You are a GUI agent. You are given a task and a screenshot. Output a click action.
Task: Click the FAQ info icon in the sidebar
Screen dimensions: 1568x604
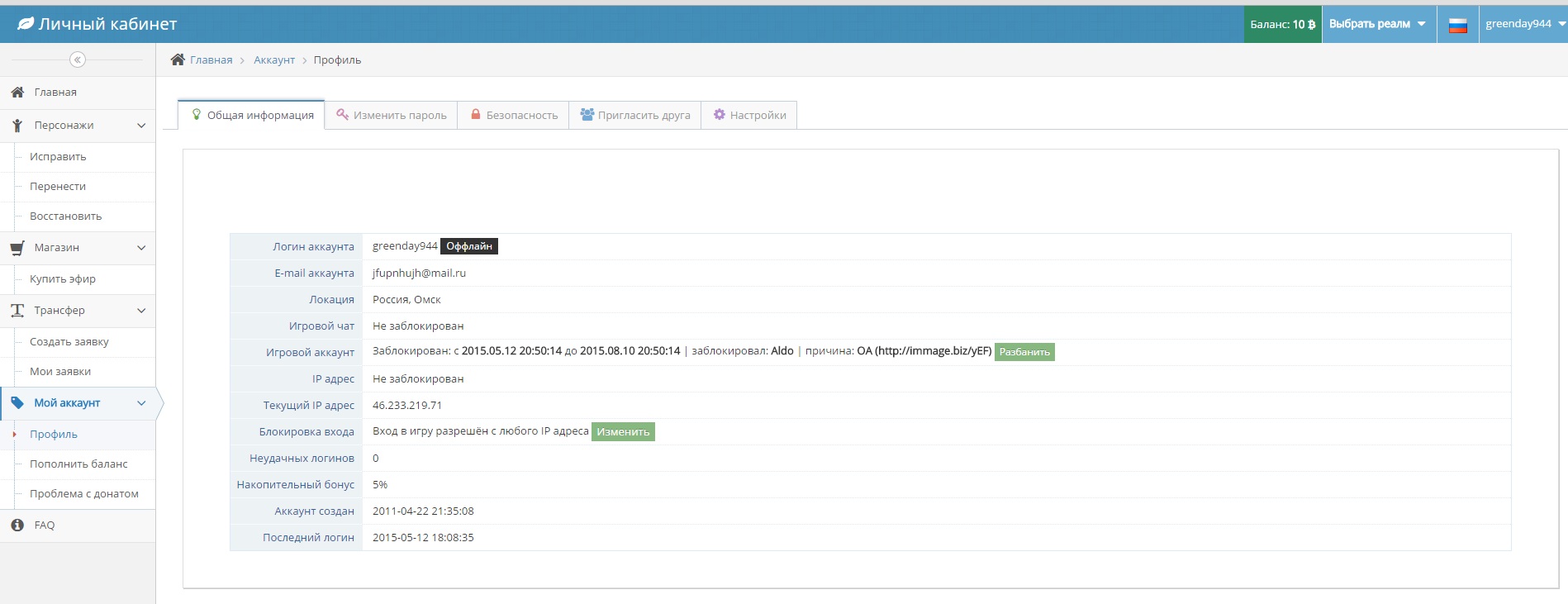[17, 526]
